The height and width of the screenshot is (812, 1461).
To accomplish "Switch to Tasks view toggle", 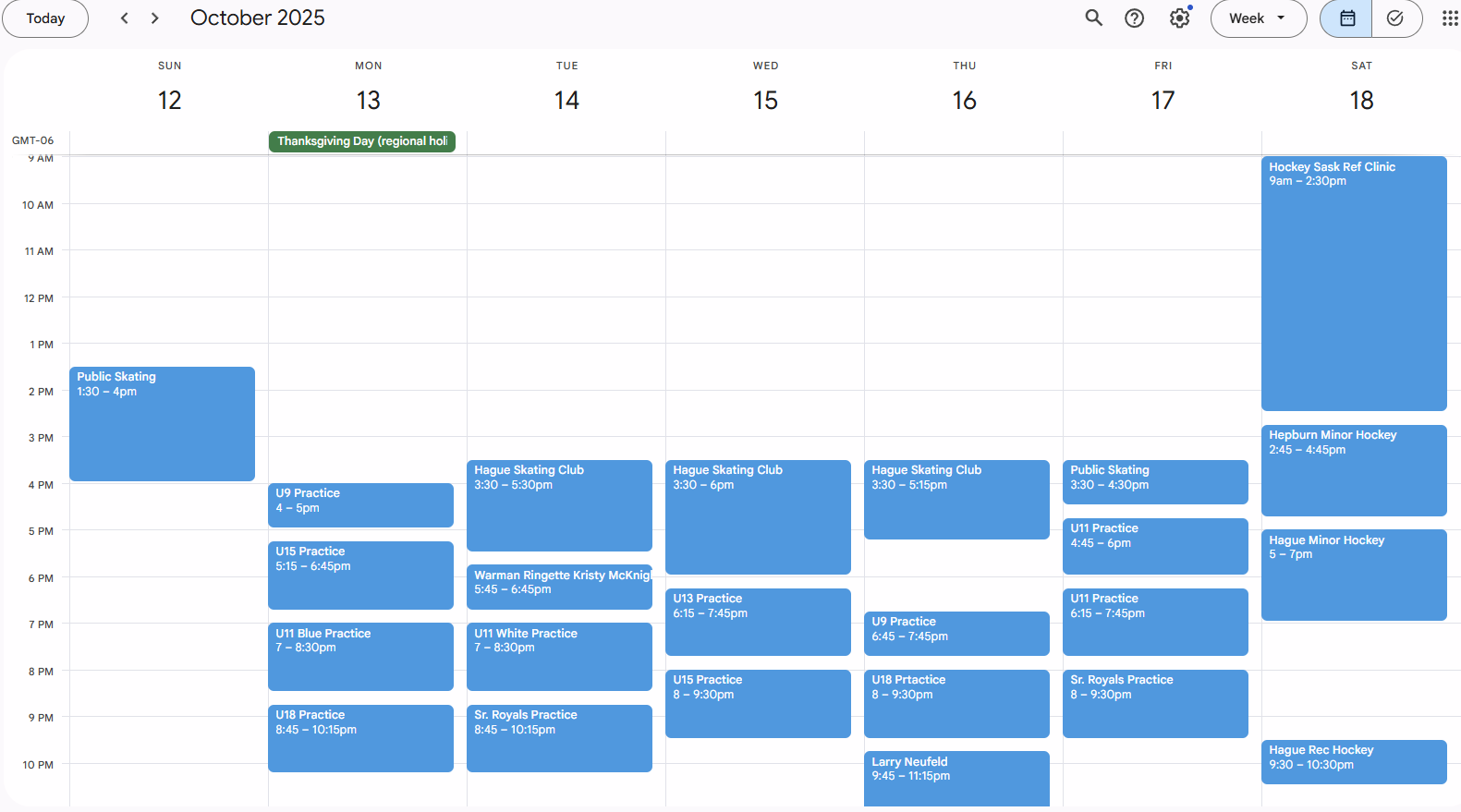I will click(x=1395, y=18).
